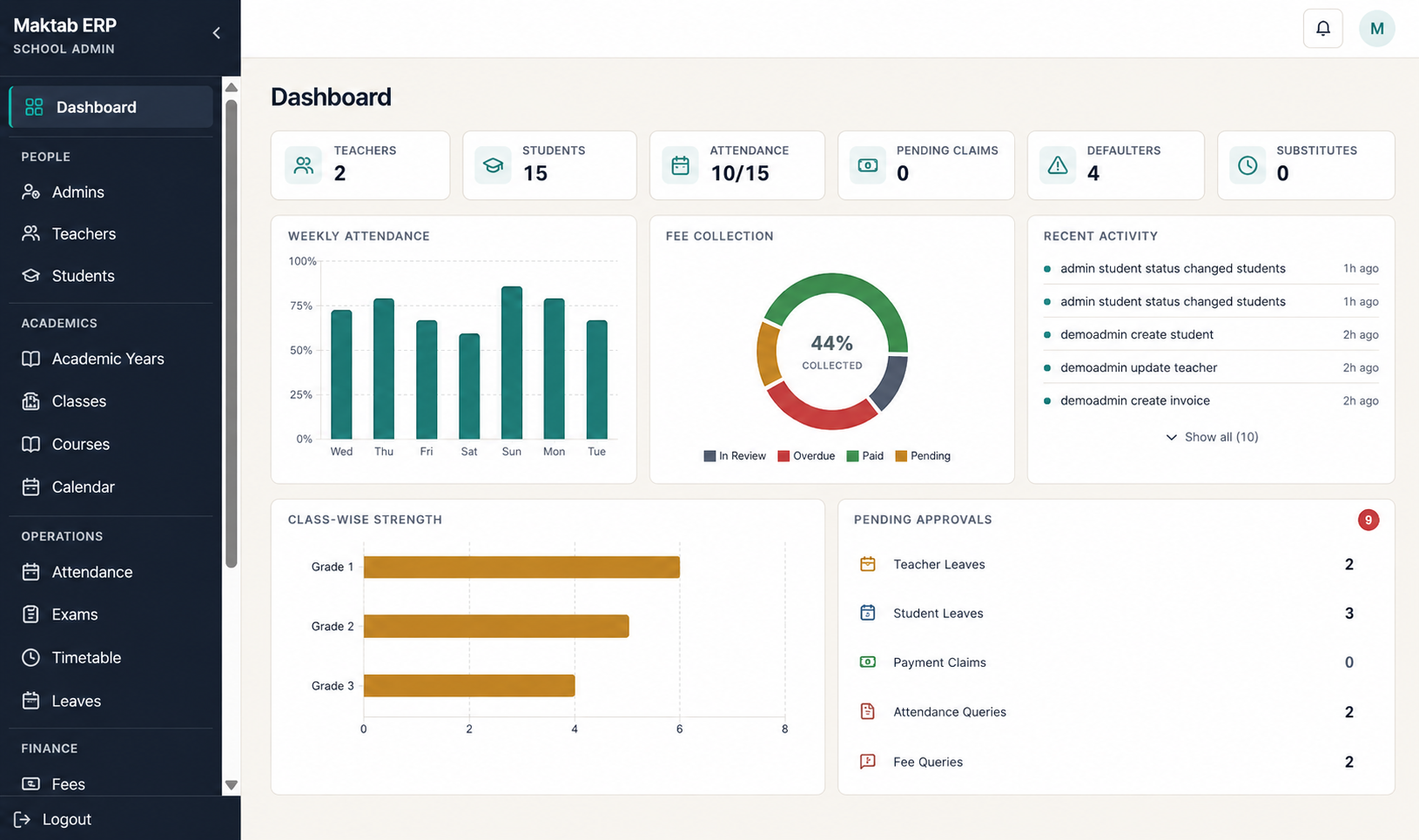This screenshot has height=840, width=1419.
Task: Click the Grade 1 strength bar
Action: (x=521, y=567)
